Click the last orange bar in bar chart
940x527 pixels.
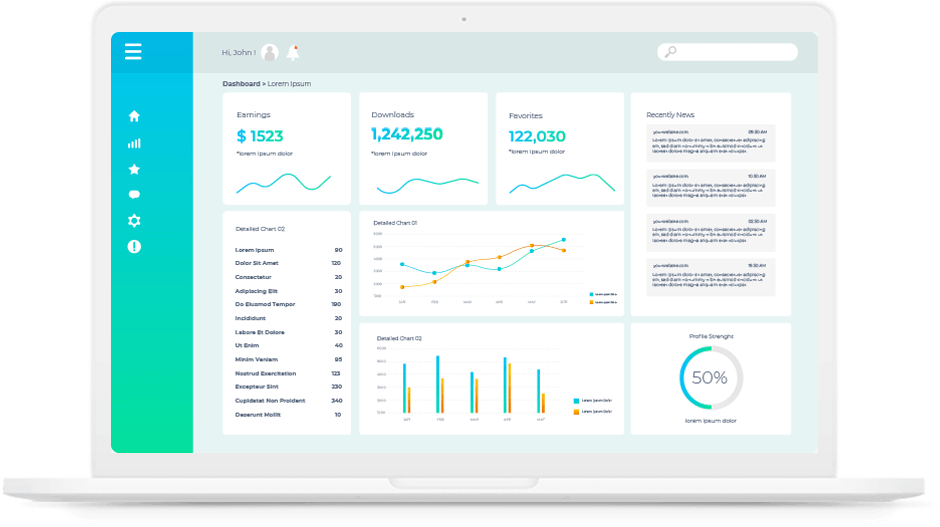click(543, 403)
